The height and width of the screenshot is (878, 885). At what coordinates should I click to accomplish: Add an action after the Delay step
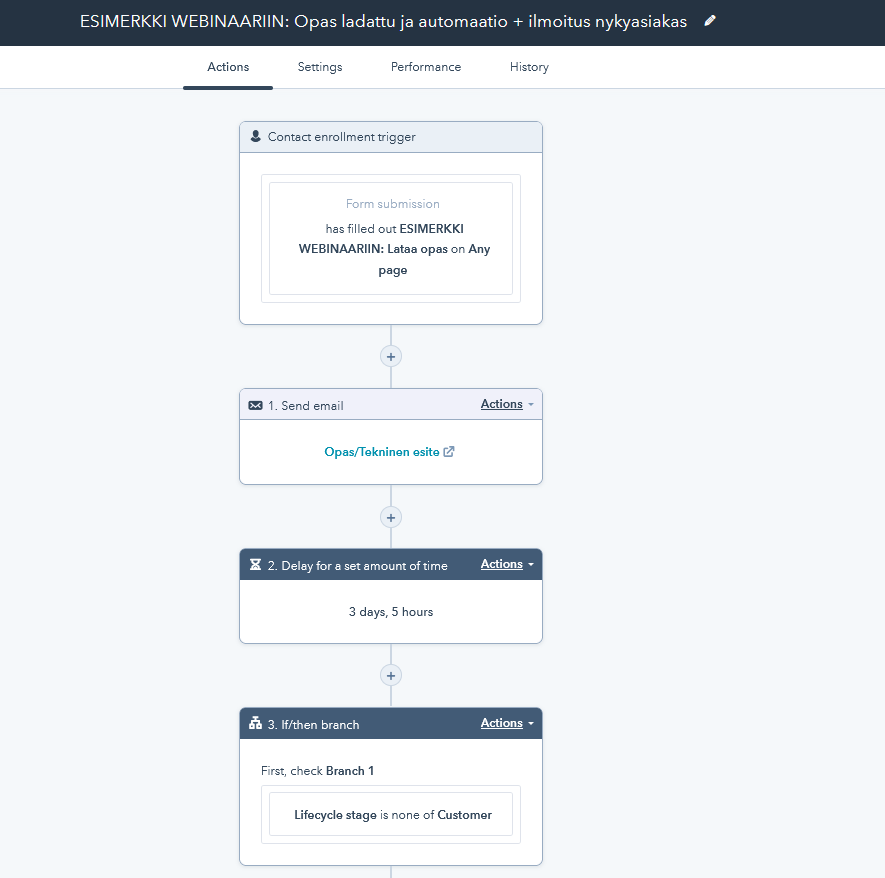point(391,675)
